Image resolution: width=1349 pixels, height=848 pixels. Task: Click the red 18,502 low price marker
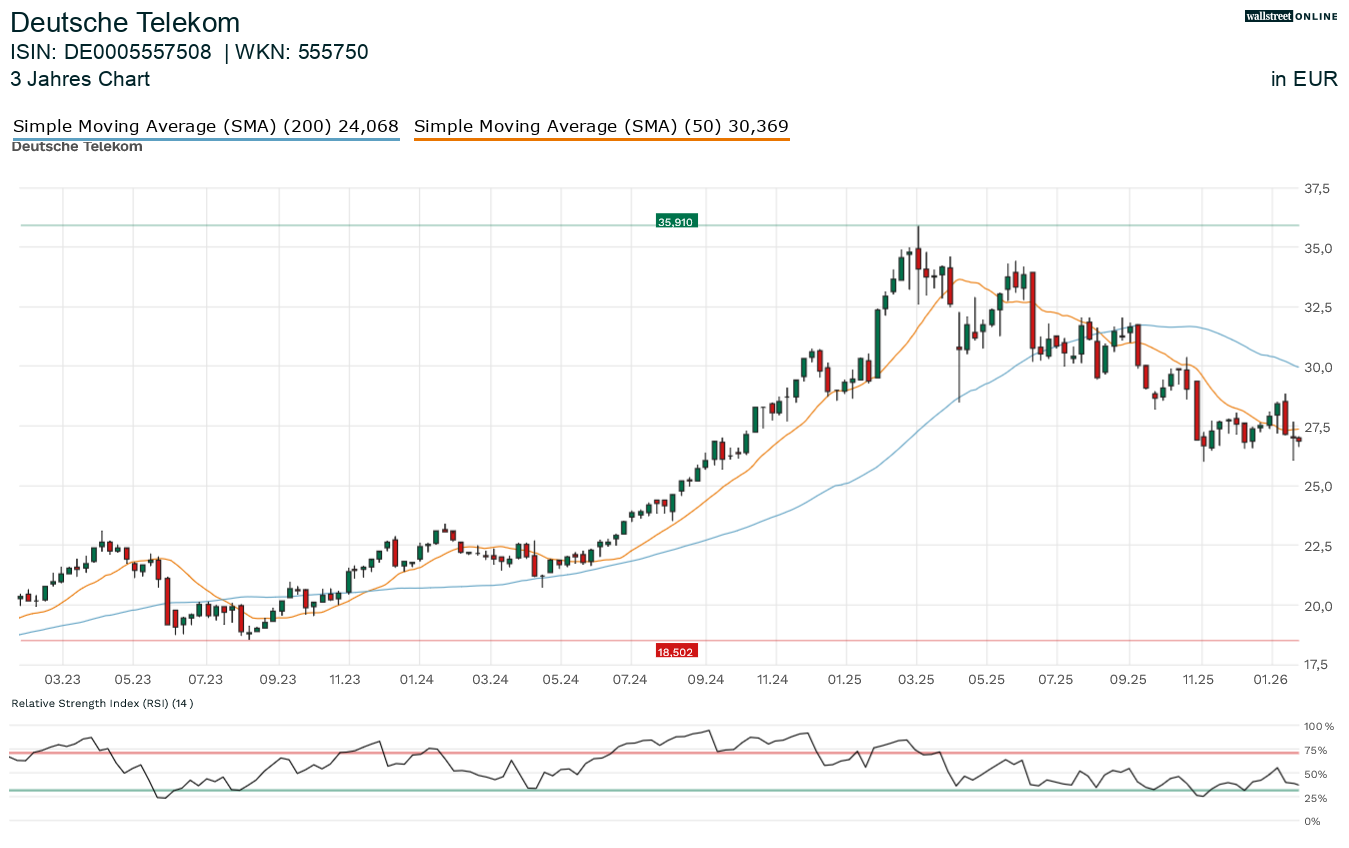pyautogui.click(x=676, y=652)
